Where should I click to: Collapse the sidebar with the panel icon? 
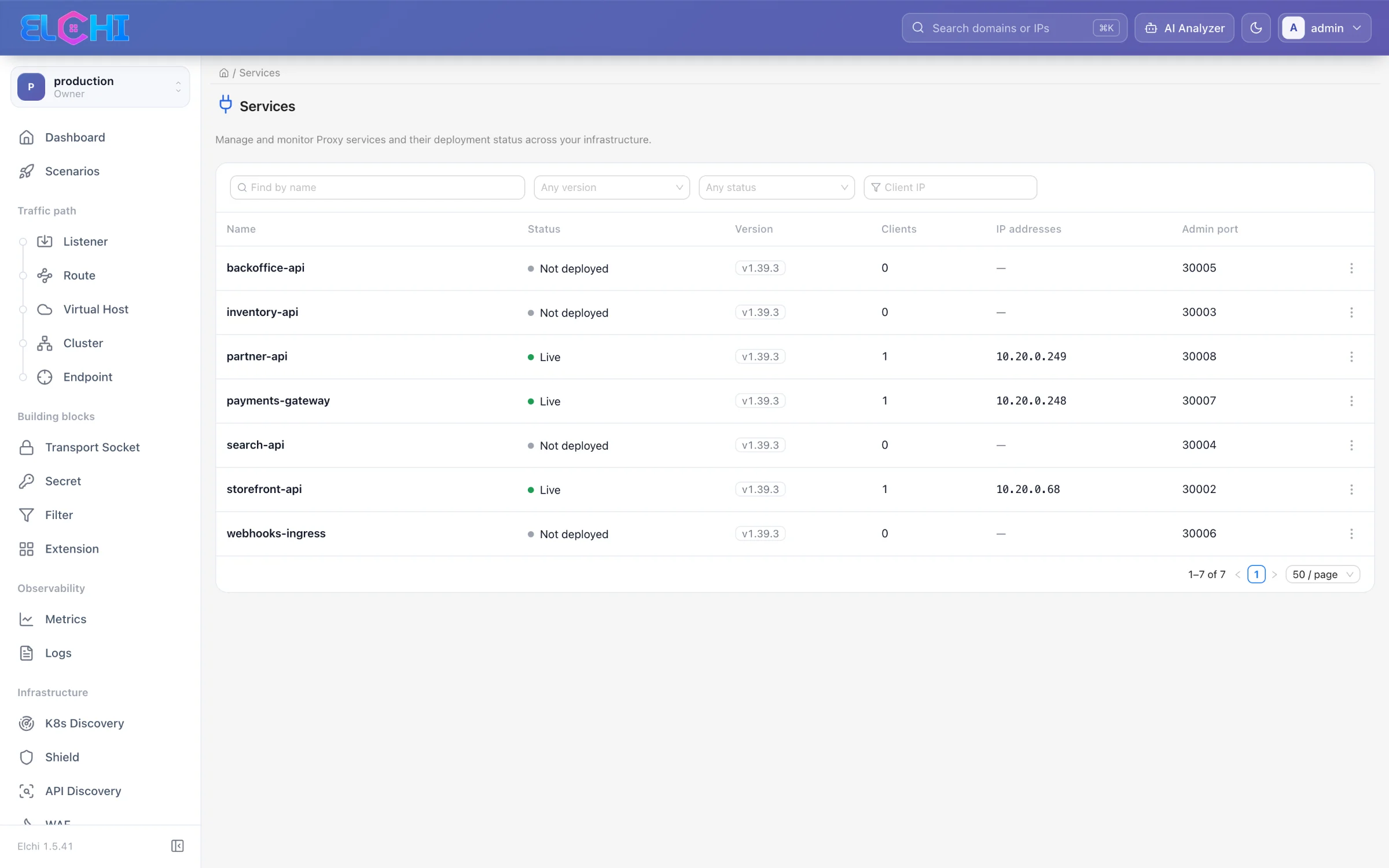click(178, 846)
